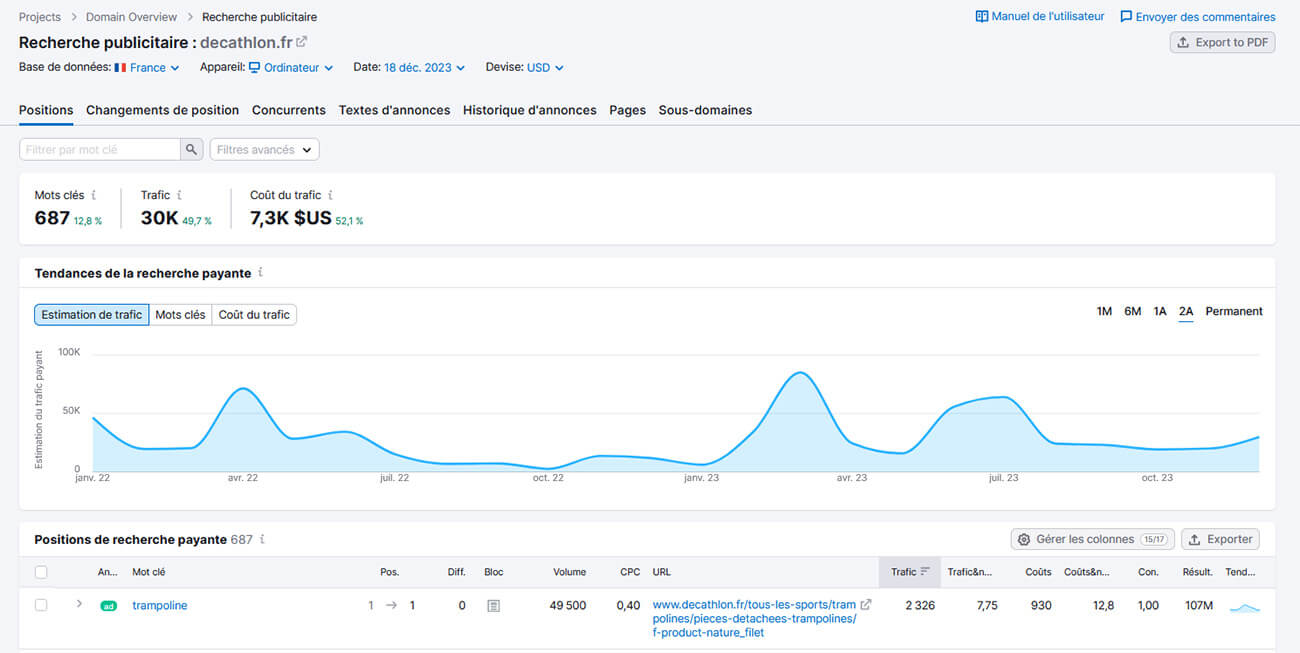The image size is (1300, 653).
Task: Open the date dropdown 18 déc. 2023
Action: tap(425, 68)
